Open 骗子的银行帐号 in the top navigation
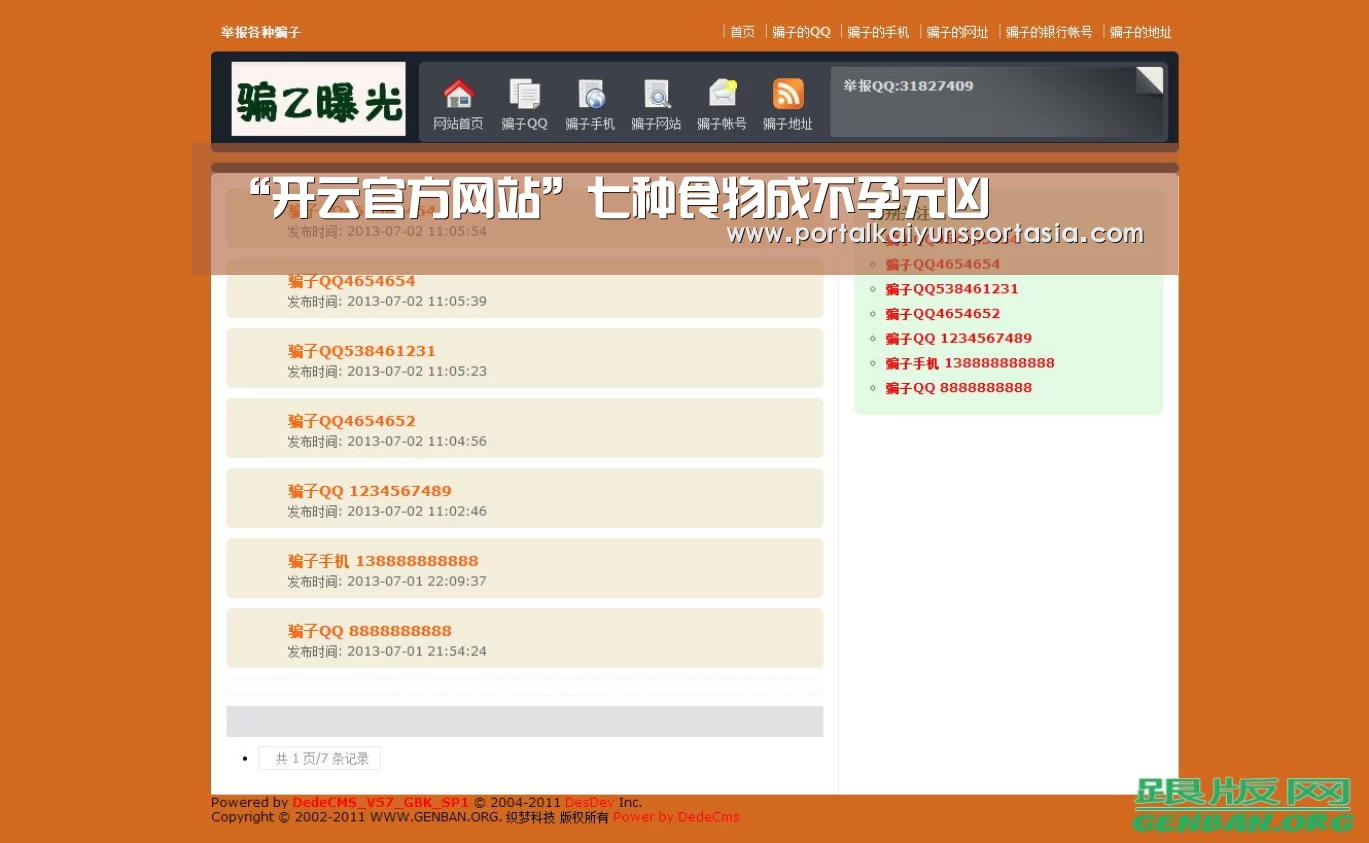The height and width of the screenshot is (843, 1369). (x=1049, y=32)
